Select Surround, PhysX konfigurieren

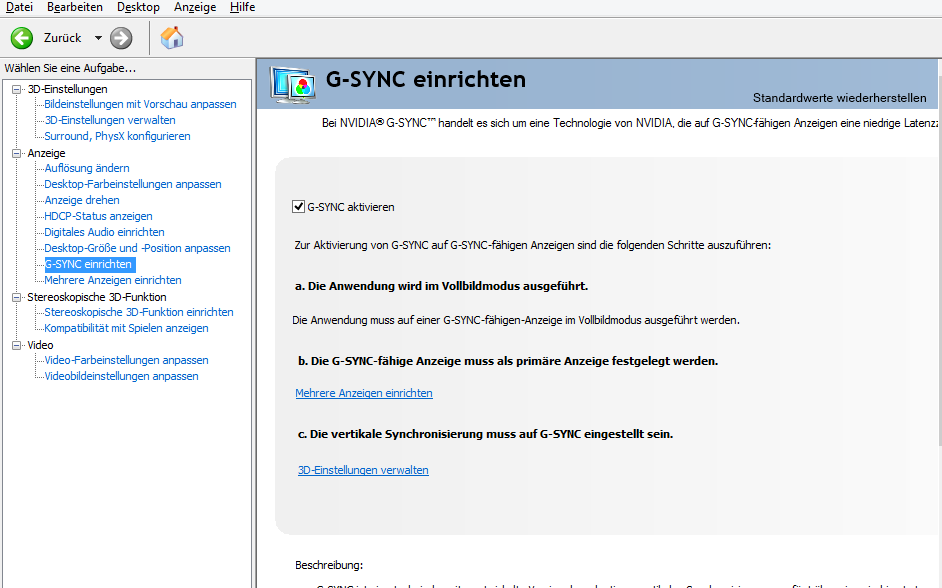(x=117, y=136)
